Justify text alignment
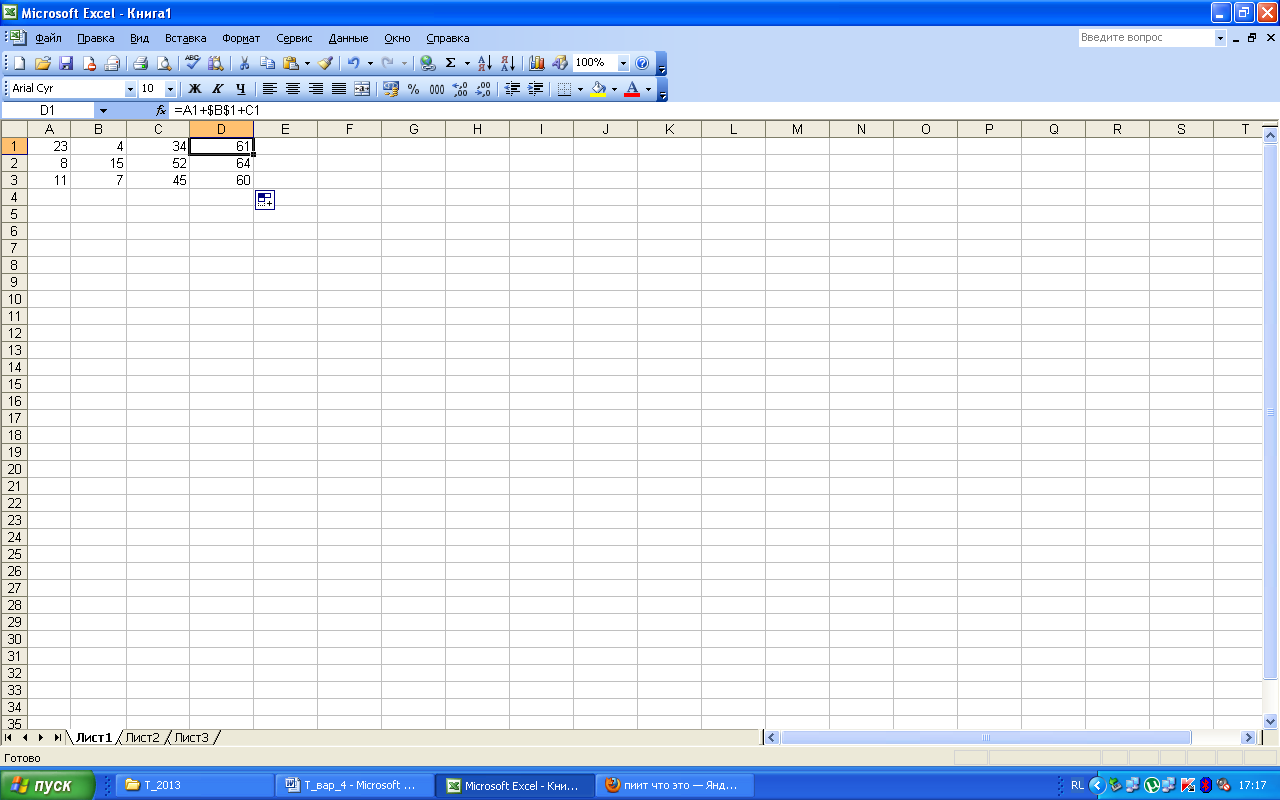The image size is (1280, 800). [339, 89]
